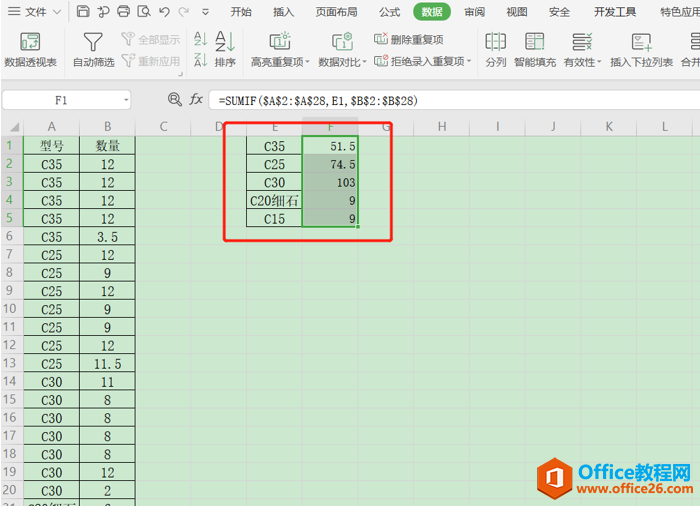Select column K header
Viewport: 700px width, 506px height.
[609, 127]
